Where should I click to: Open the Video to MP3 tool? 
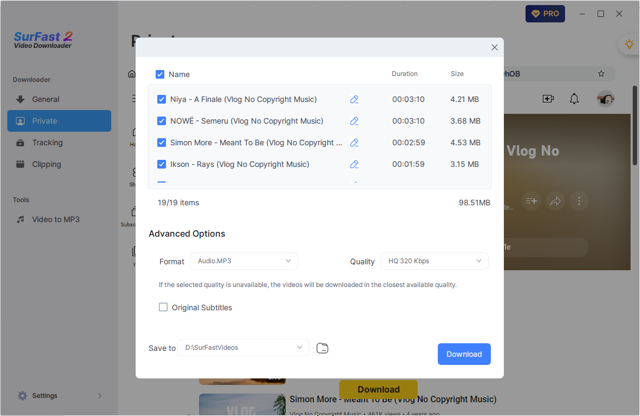55,219
